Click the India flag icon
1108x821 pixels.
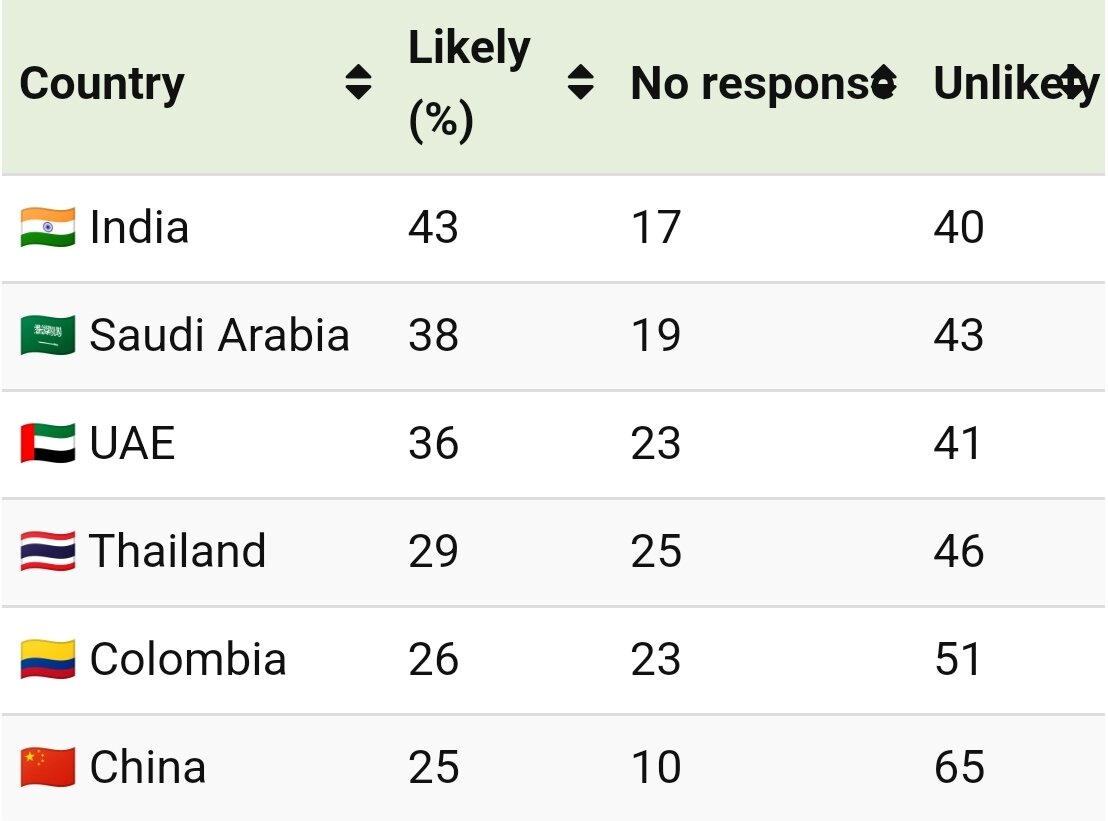[47, 227]
